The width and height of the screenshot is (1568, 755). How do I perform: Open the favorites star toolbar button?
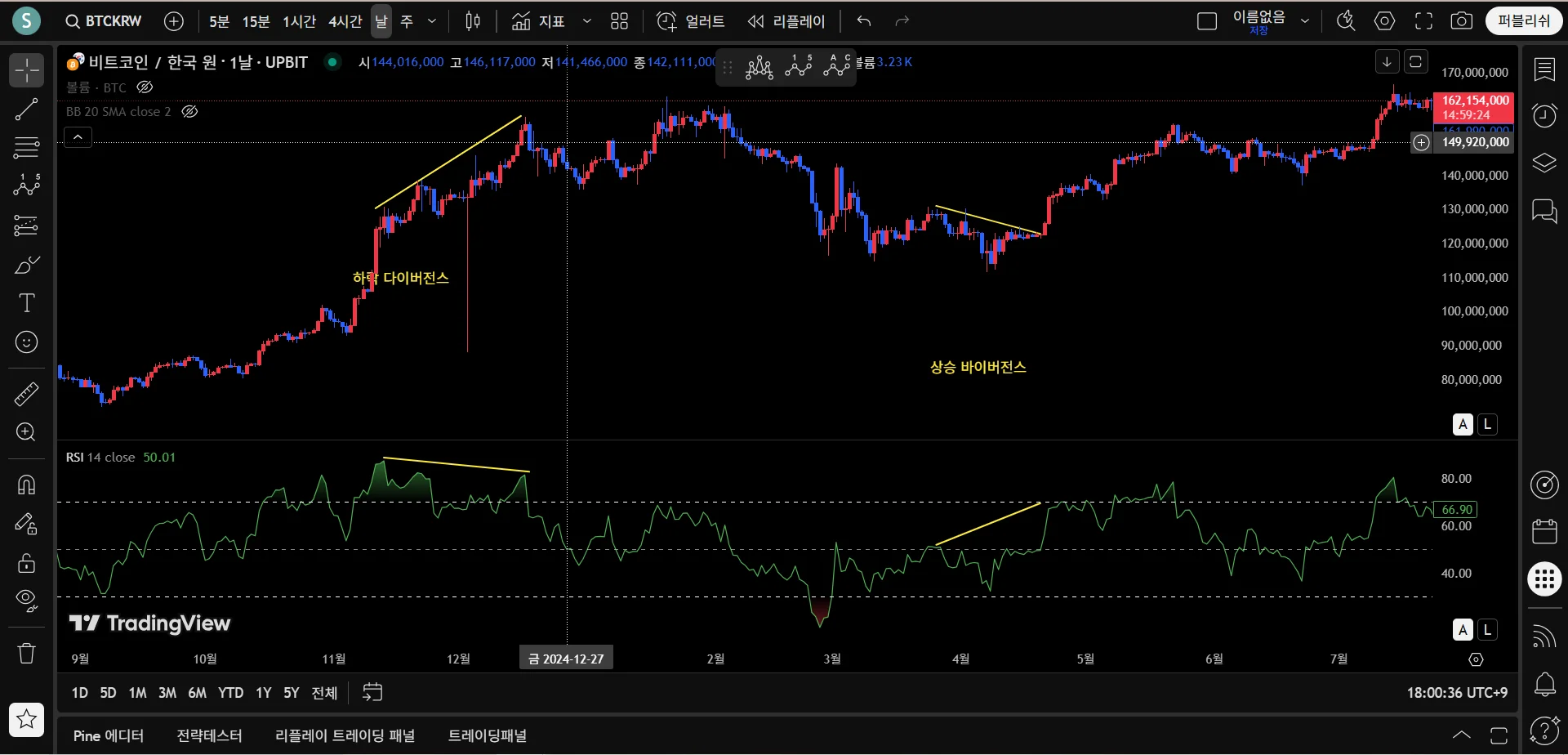pos(26,719)
